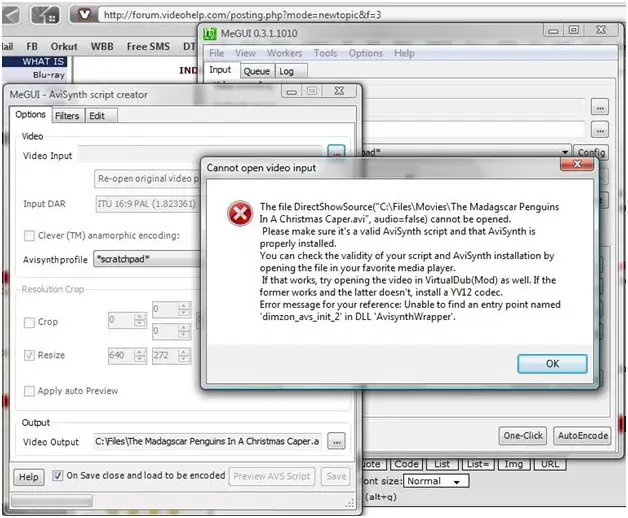Screen dimensions: 628x518
Task: Open the profile dropdown arrow beside Config
Action: click(x=565, y=152)
